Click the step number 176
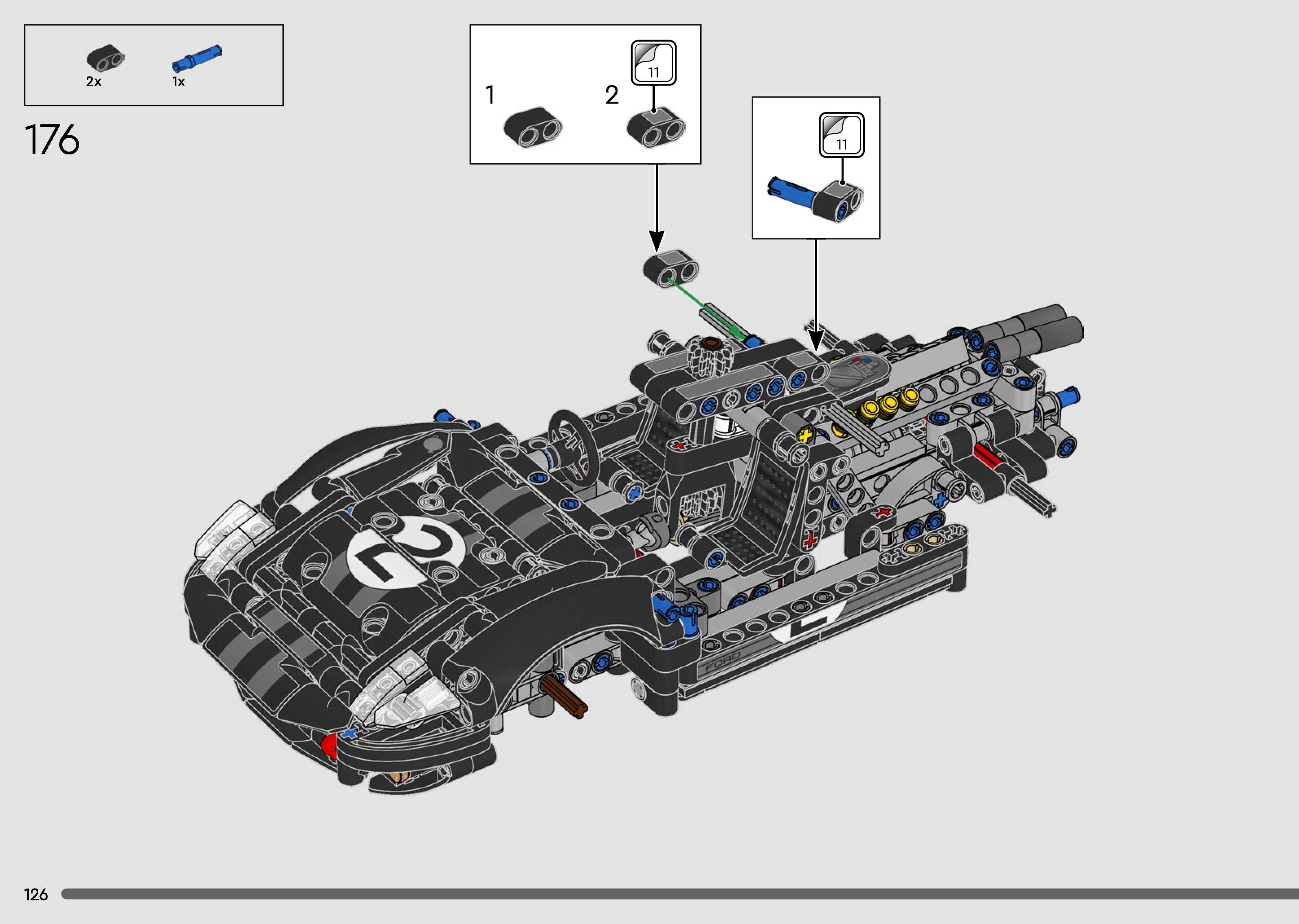Viewport: 1299px width, 924px height. (x=52, y=140)
